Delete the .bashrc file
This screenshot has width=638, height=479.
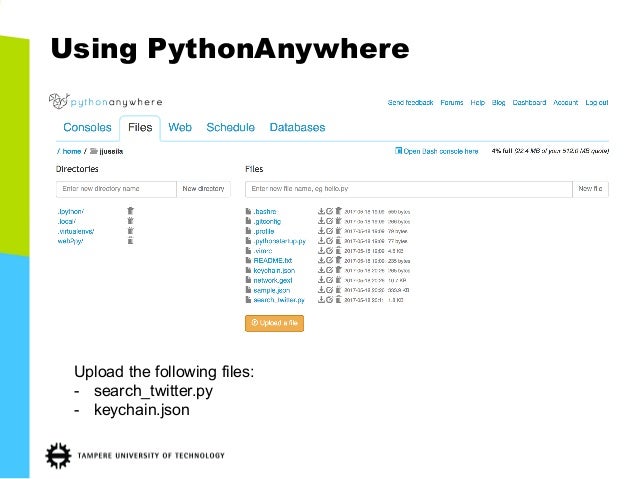[338, 211]
